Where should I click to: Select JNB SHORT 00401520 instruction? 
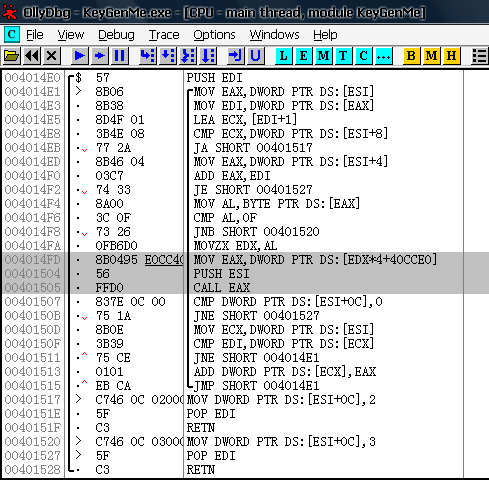coord(256,232)
